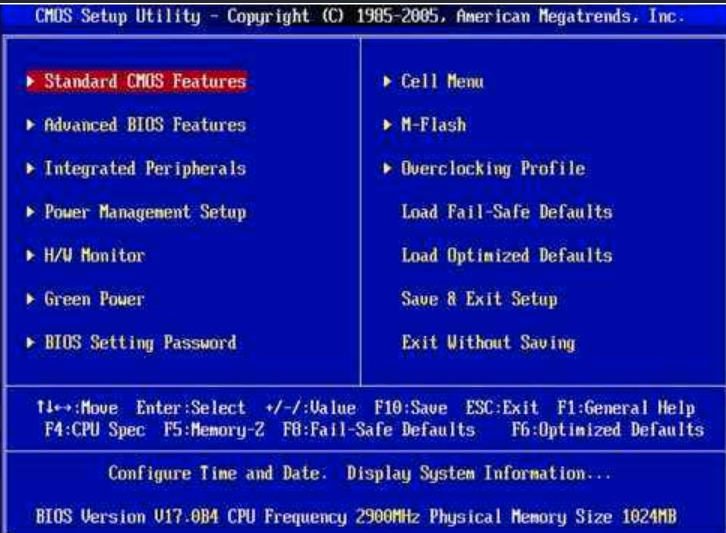Click arrow beside H/W Monitor
Image resolution: width=726 pixels, height=533 pixels.
tap(31, 256)
